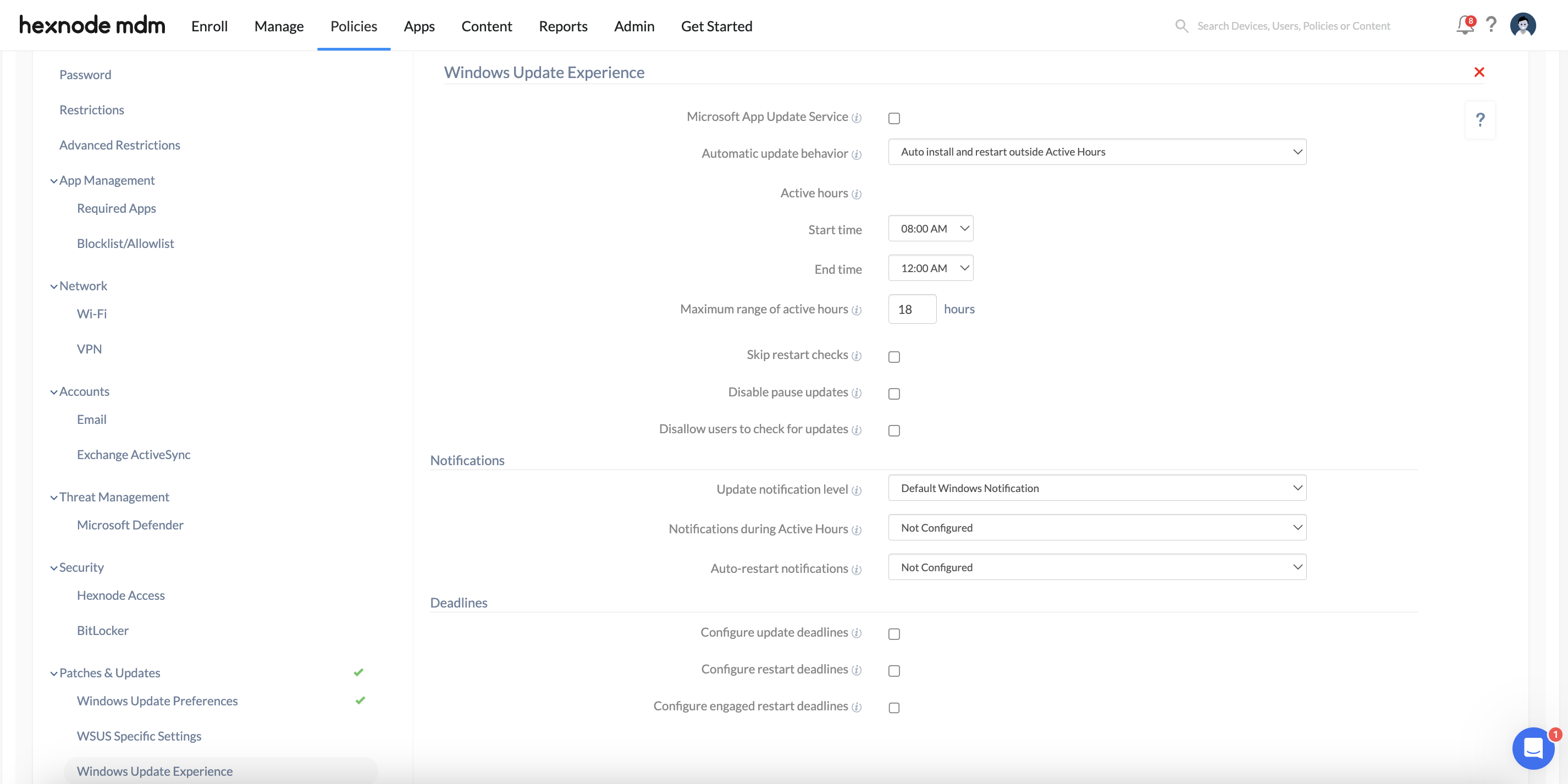The image size is (1568, 784).
Task: Show info for Disallow users to check for updates
Action: [x=857, y=430]
